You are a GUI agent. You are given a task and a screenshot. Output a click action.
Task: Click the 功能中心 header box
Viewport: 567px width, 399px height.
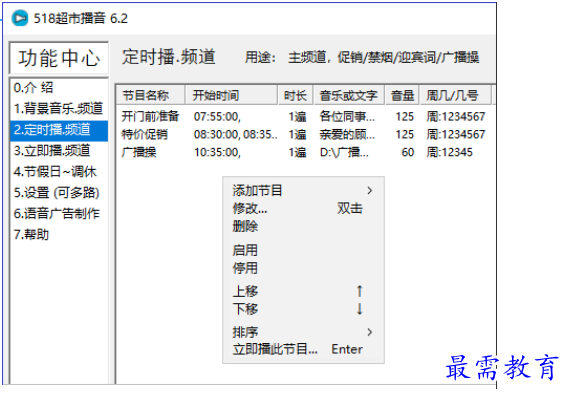(x=59, y=58)
